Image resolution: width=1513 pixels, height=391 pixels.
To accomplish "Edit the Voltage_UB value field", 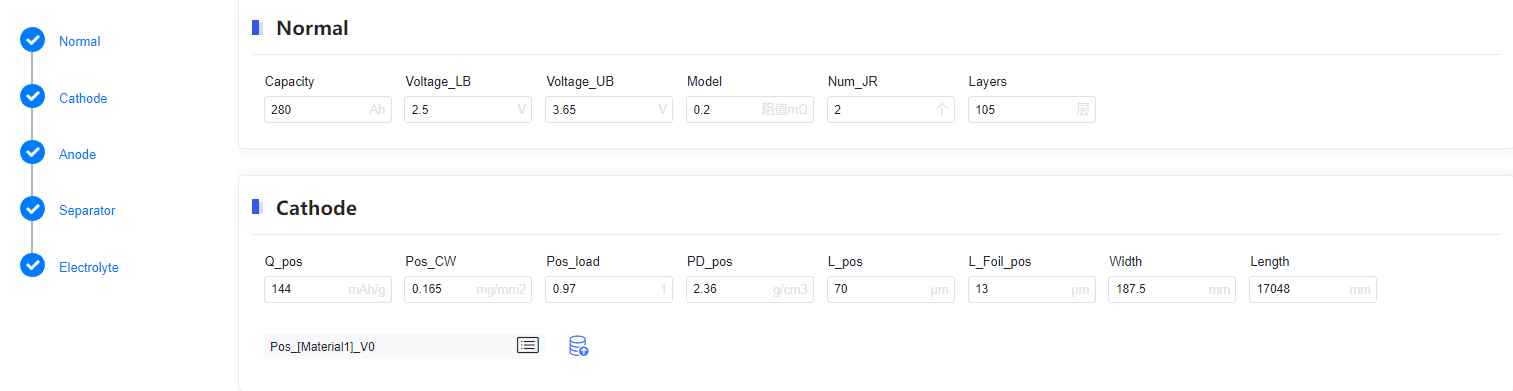I will click(609, 110).
